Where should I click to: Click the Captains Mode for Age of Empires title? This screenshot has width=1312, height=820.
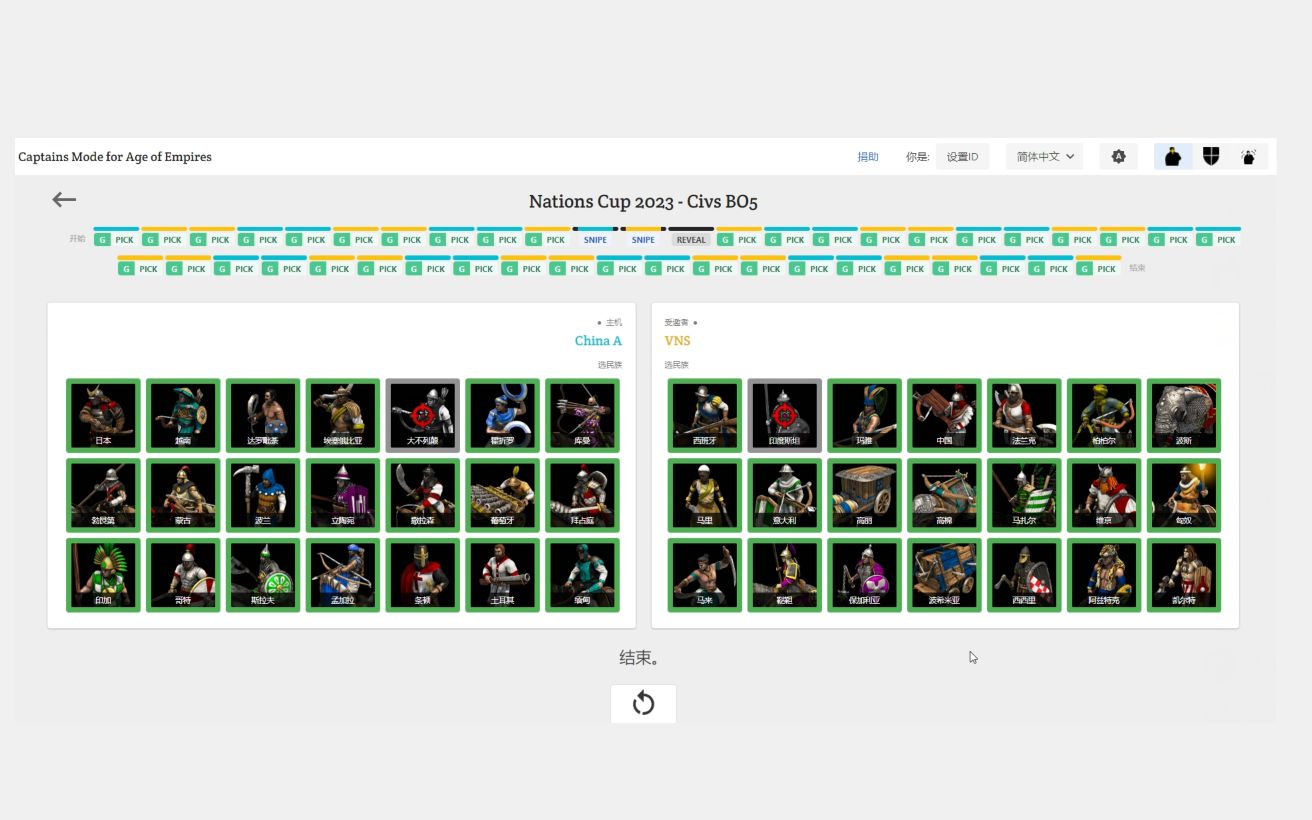115,157
